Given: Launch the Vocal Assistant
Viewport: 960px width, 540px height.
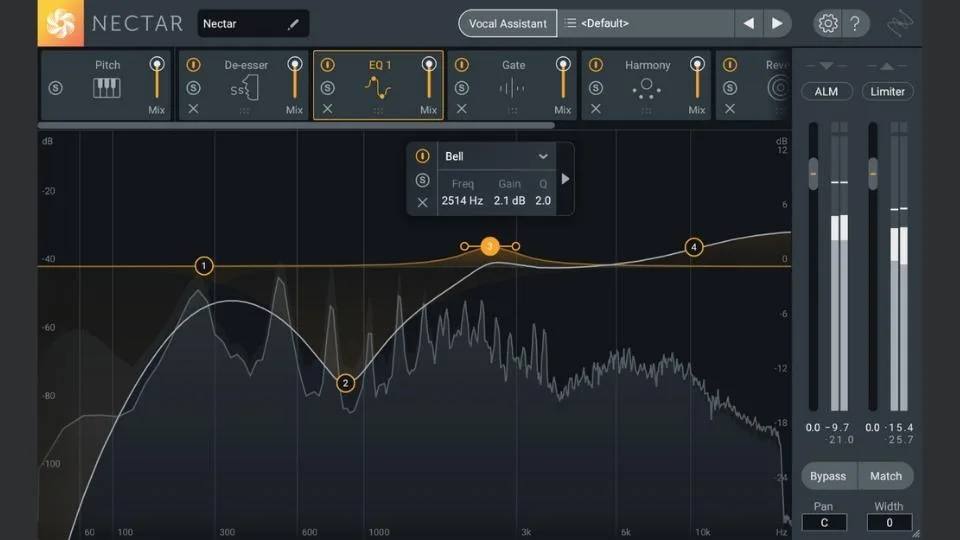Looking at the screenshot, I should [x=508, y=23].
